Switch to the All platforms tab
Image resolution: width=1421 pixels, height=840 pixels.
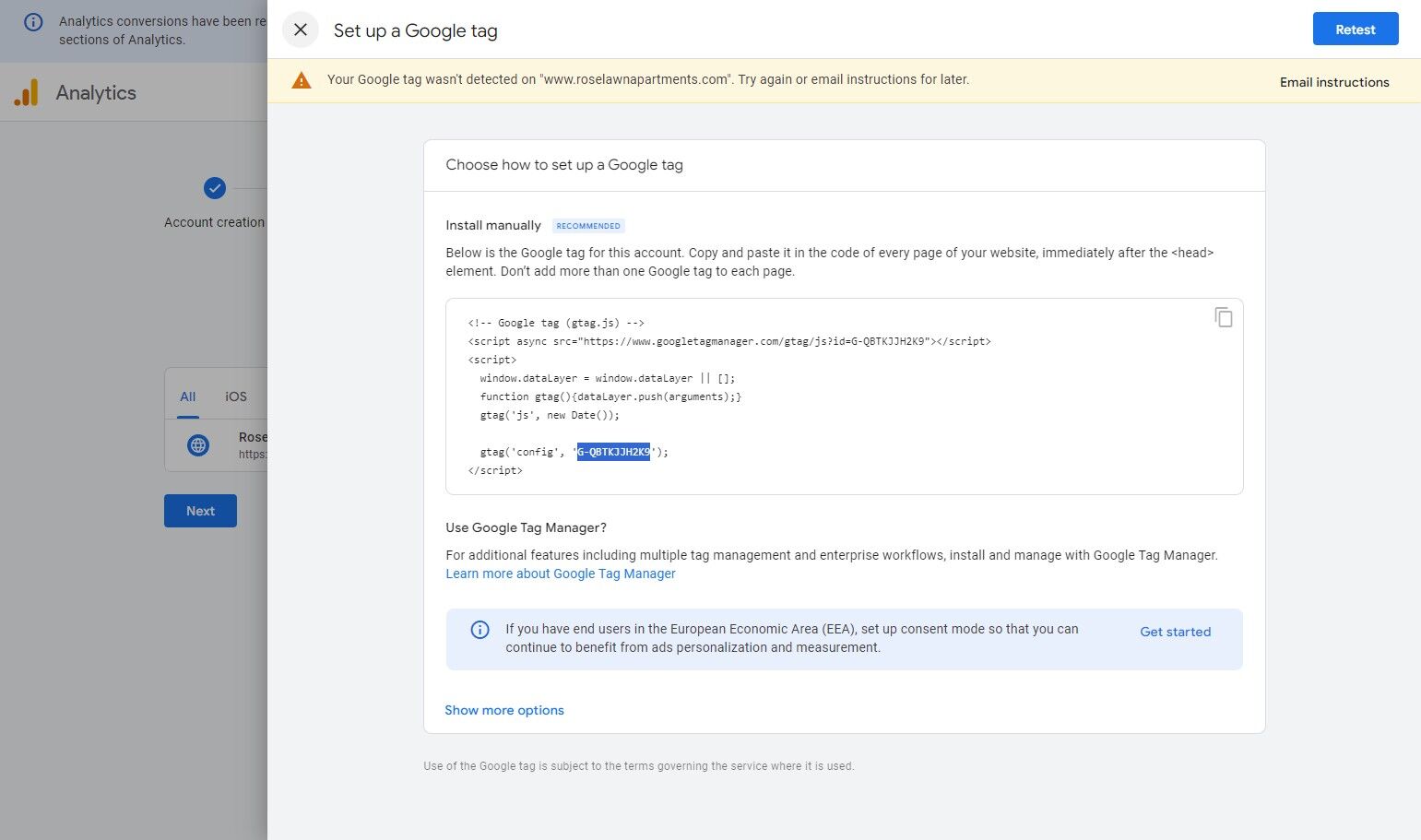(x=188, y=396)
